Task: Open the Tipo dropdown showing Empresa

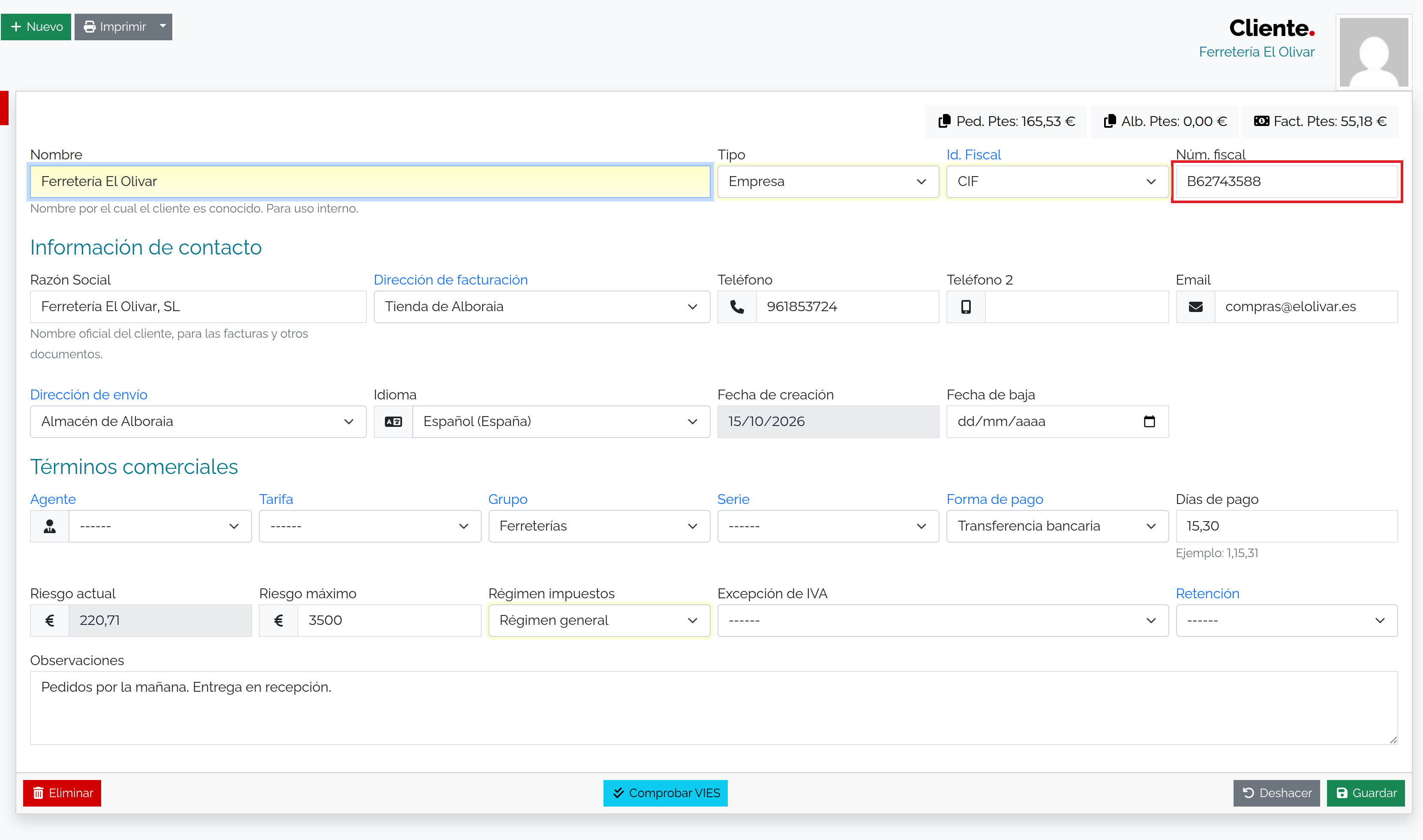Action: click(x=828, y=182)
